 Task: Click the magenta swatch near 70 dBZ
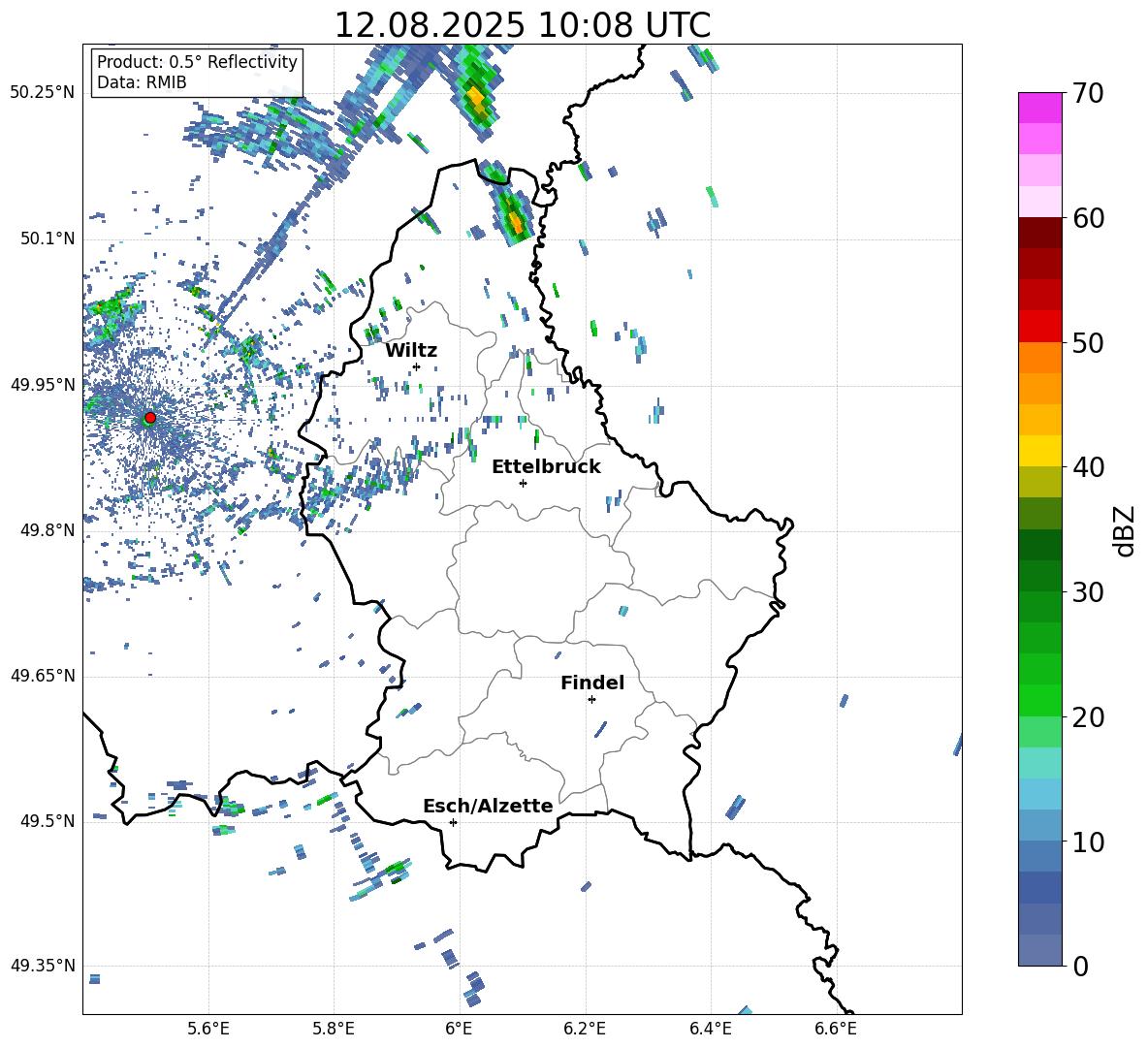tap(1039, 108)
